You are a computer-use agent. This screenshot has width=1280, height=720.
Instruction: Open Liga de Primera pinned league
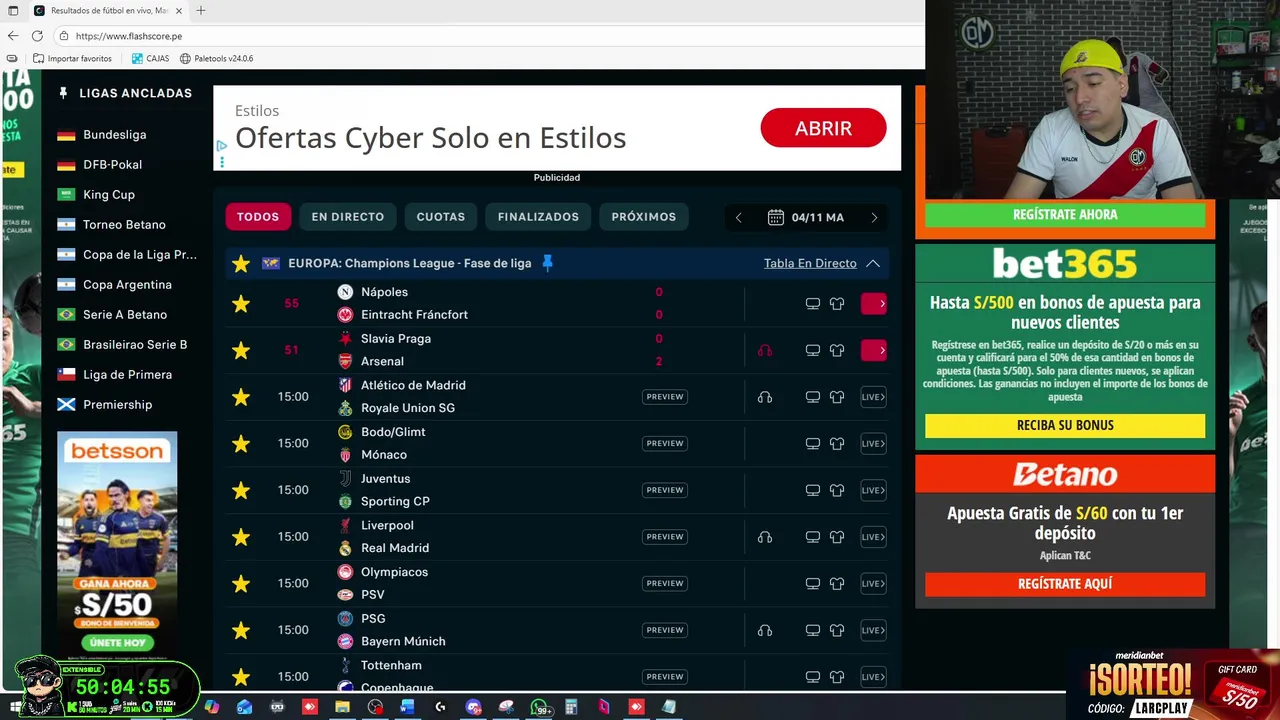[127, 375]
